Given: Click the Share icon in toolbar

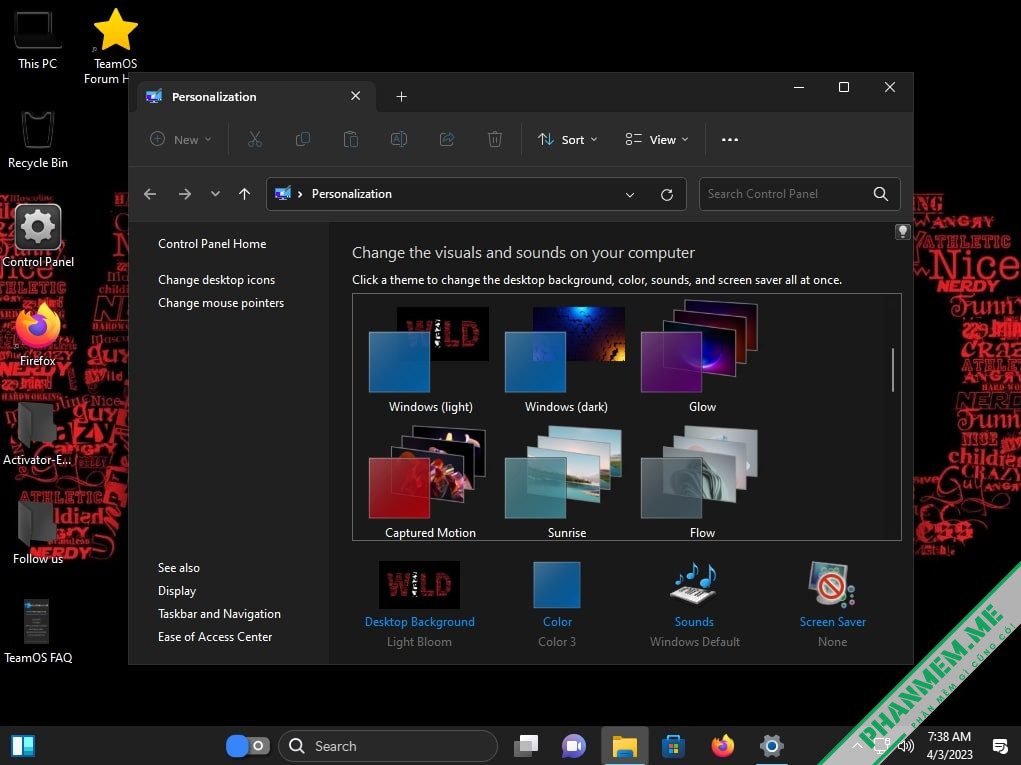Looking at the screenshot, I should point(447,139).
